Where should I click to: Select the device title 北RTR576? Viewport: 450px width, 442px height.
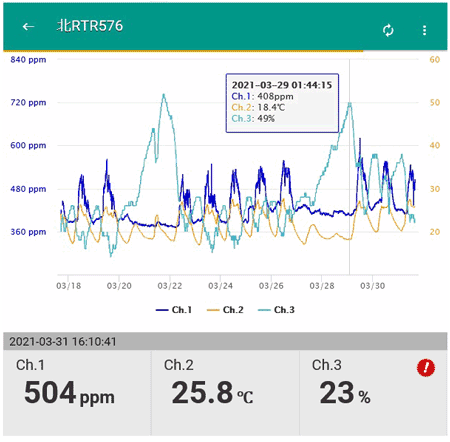(90, 26)
